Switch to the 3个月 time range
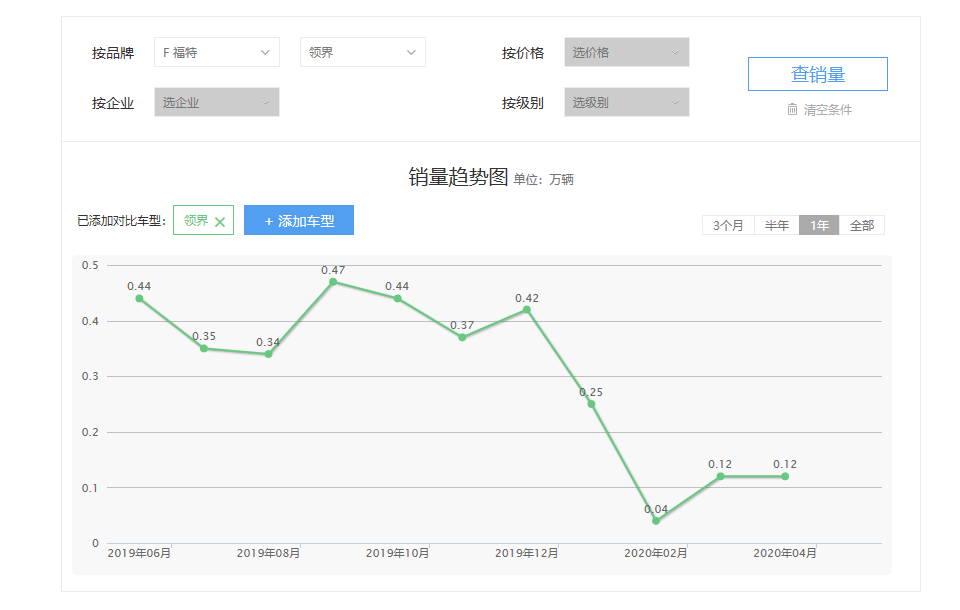 tap(728, 225)
